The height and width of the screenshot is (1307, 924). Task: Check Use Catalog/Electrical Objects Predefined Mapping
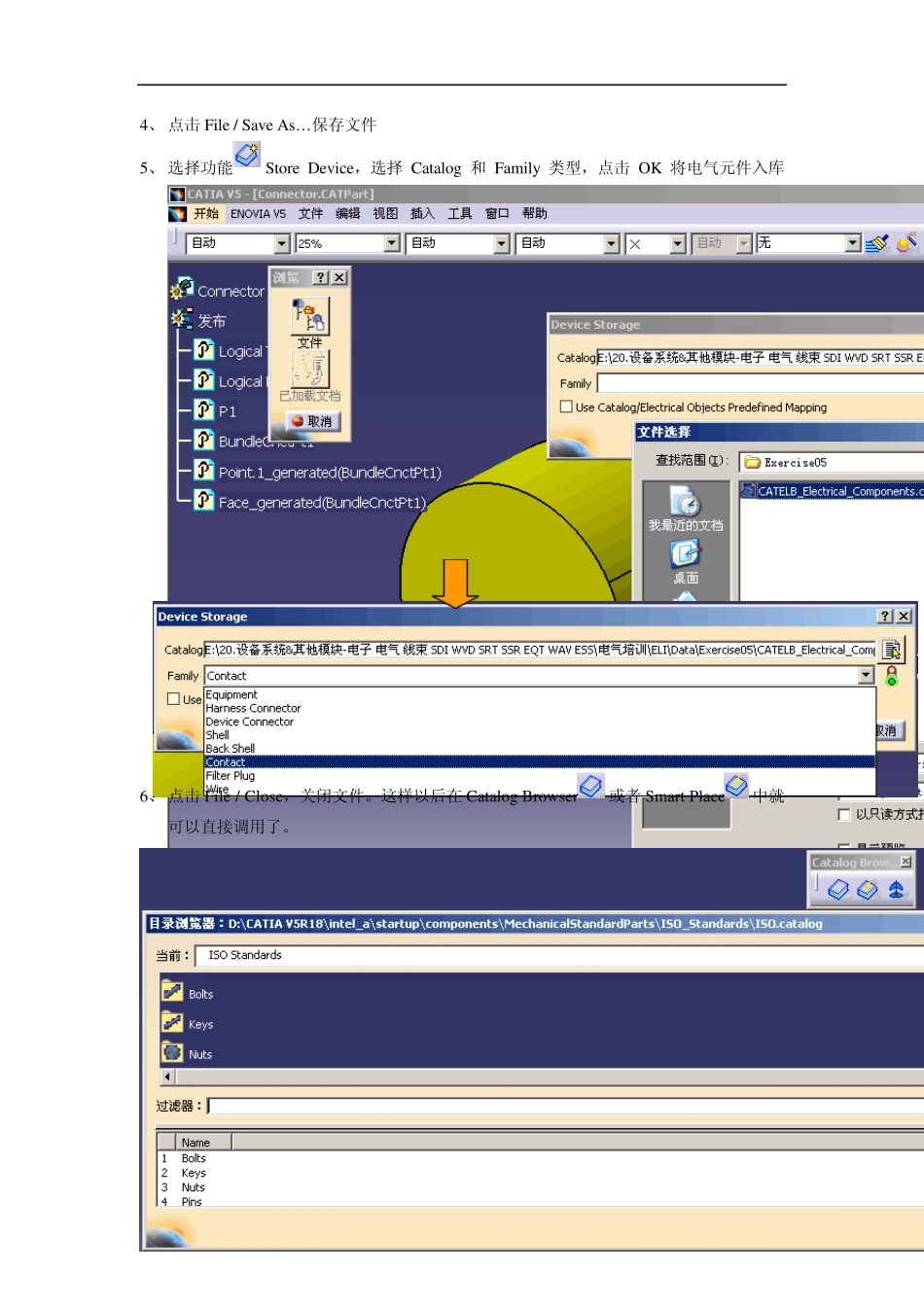(x=566, y=407)
